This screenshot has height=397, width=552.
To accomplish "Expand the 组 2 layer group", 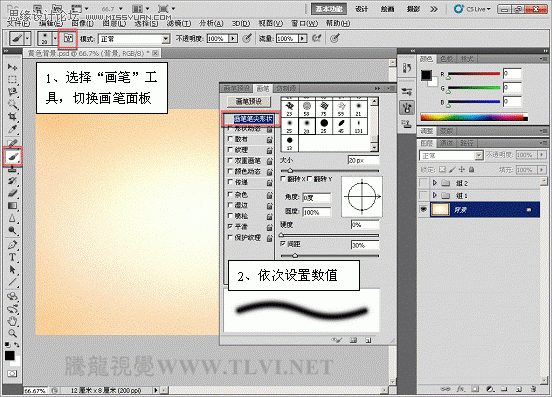I will (x=435, y=183).
